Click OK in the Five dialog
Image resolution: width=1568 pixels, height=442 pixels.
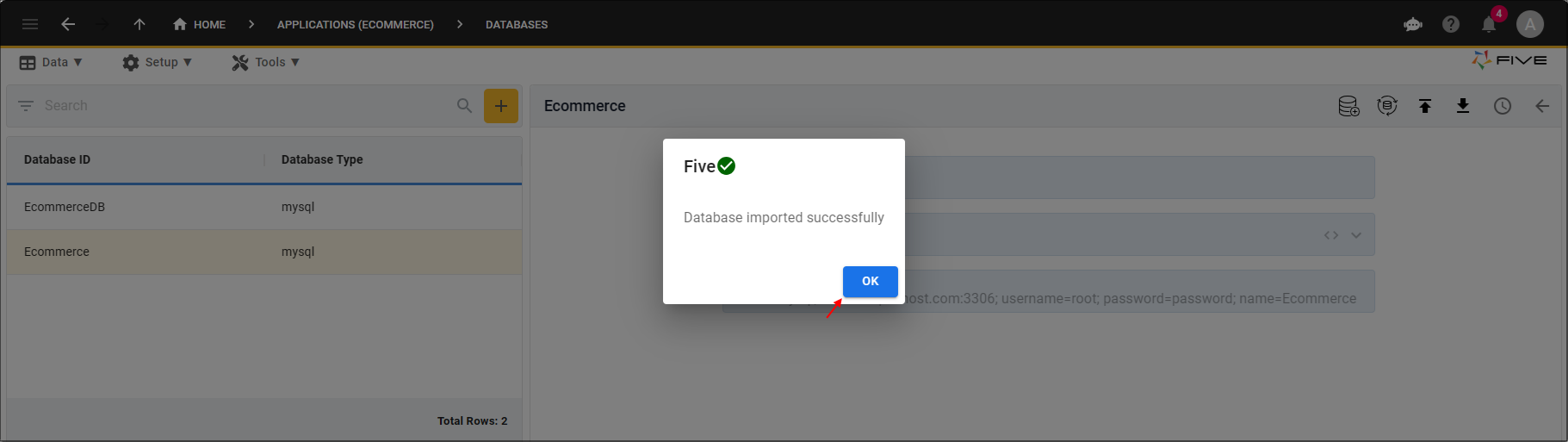click(x=870, y=282)
